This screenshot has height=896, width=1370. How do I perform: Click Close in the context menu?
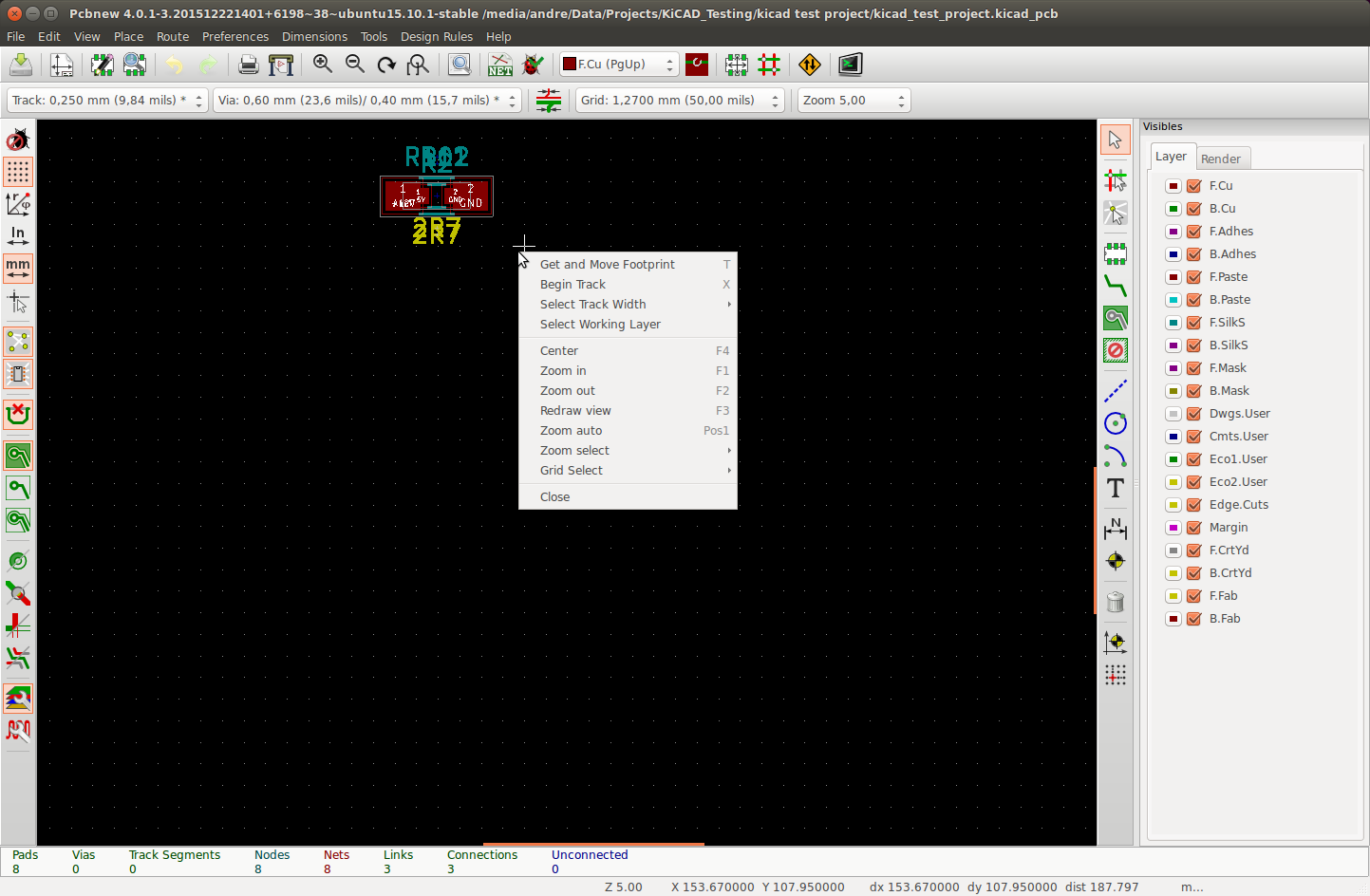point(555,497)
